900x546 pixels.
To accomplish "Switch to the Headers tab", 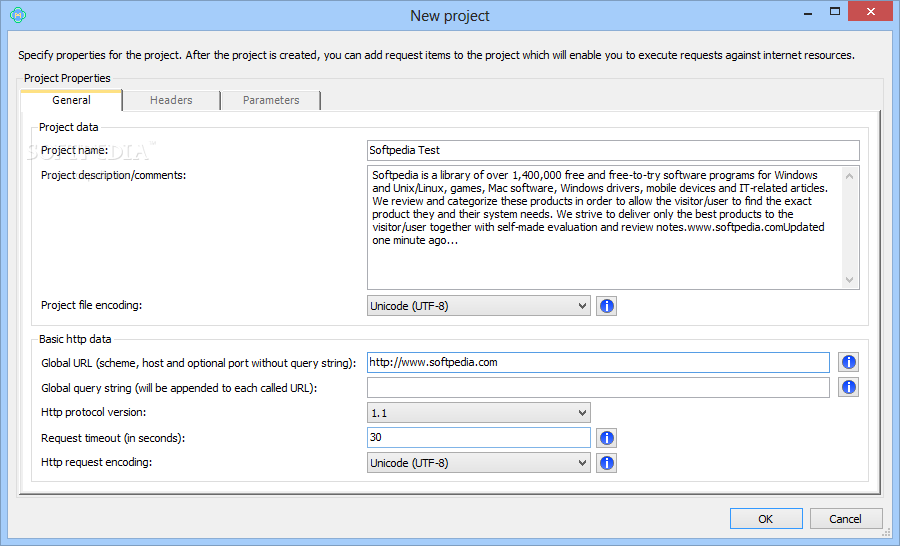I will (x=171, y=100).
